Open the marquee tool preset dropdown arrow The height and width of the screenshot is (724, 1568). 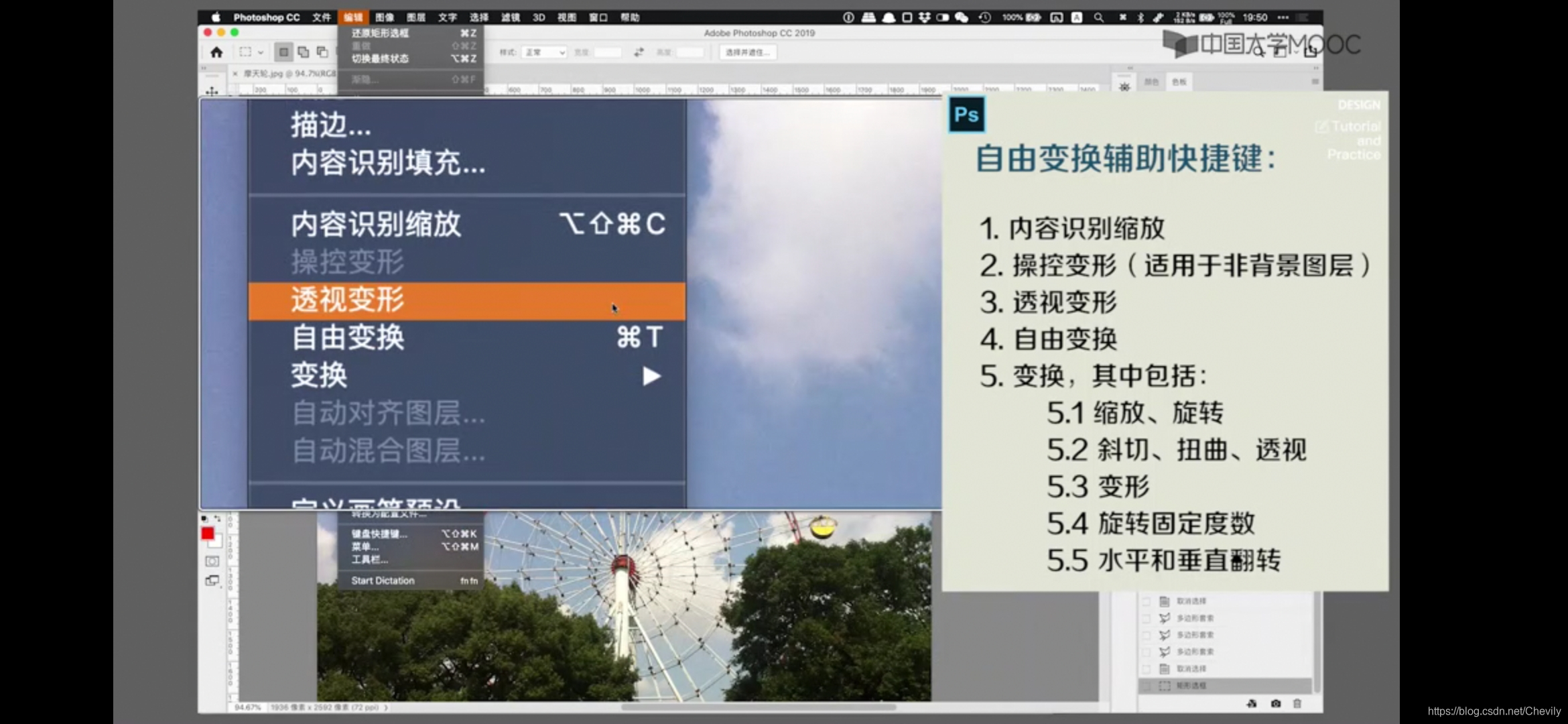click(x=261, y=52)
